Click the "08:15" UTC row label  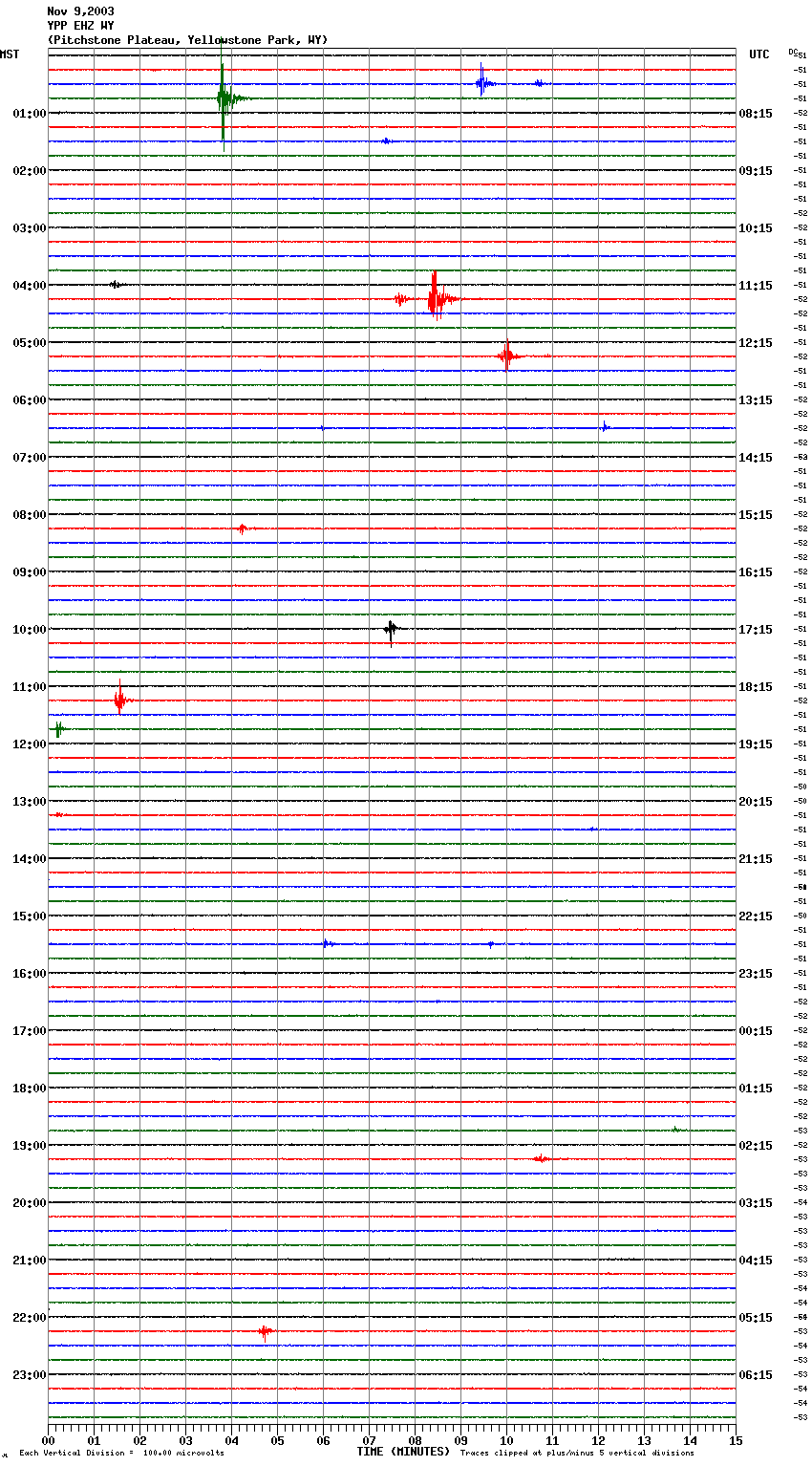pos(756,113)
